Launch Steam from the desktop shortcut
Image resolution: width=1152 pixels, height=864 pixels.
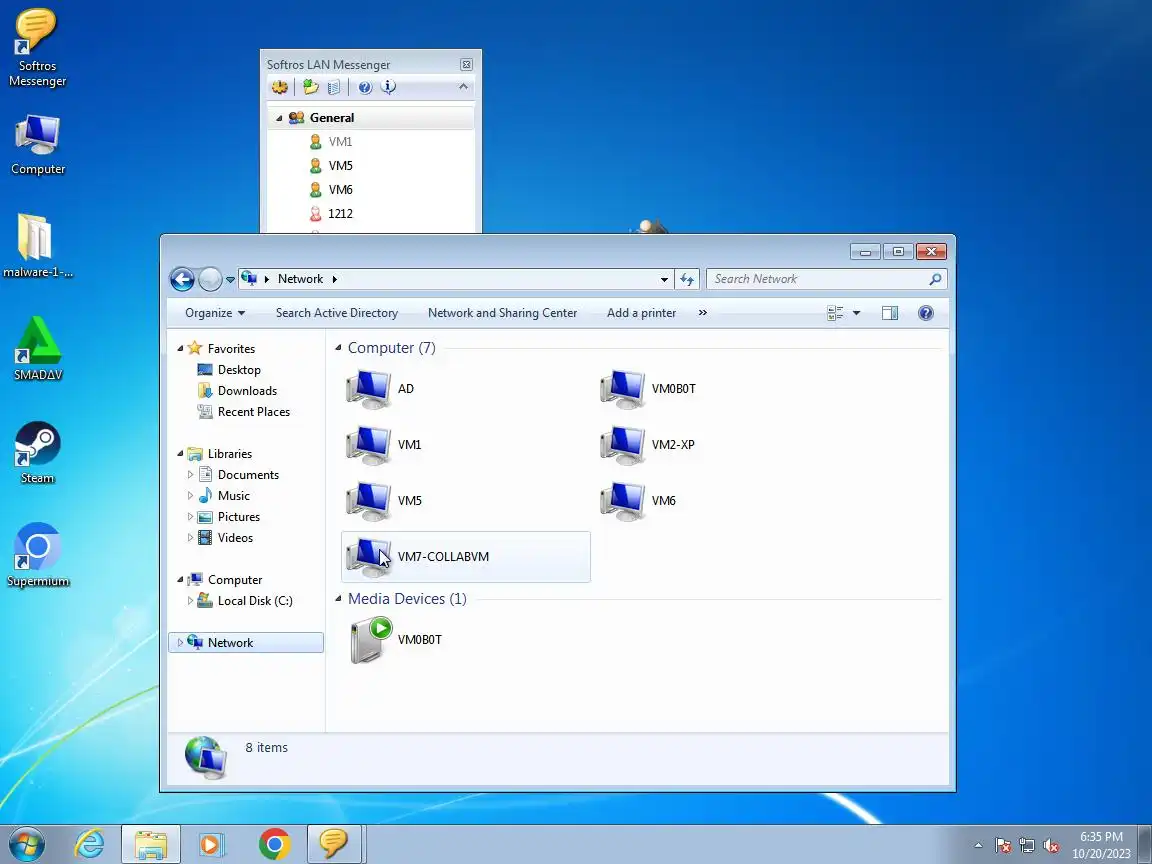click(x=37, y=453)
